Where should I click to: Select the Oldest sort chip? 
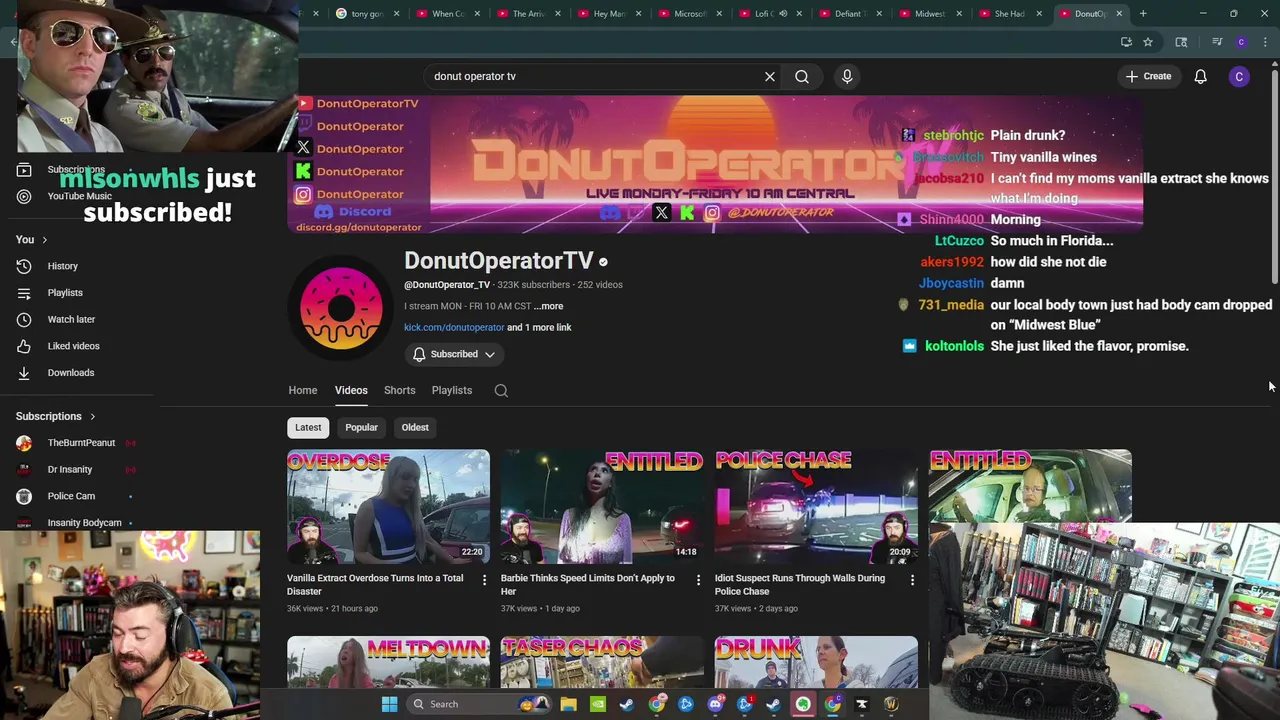(415, 427)
